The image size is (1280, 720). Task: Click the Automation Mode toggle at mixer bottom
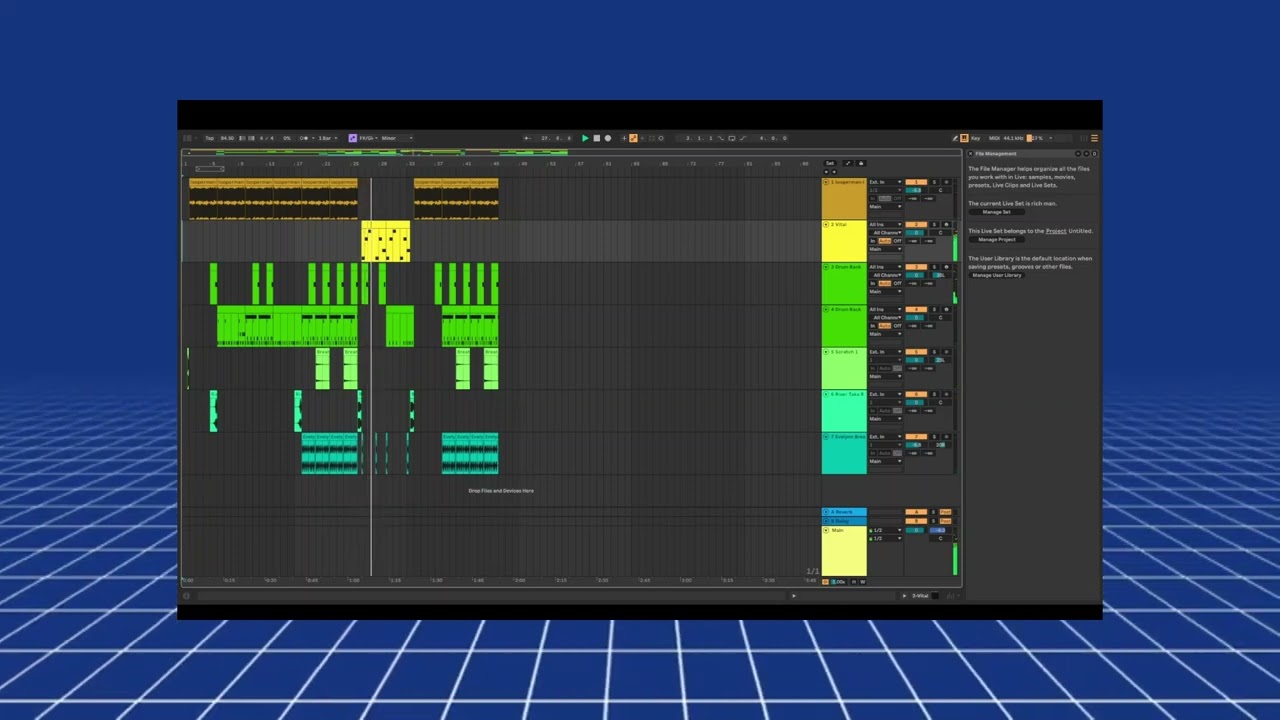[x=825, y=582]
